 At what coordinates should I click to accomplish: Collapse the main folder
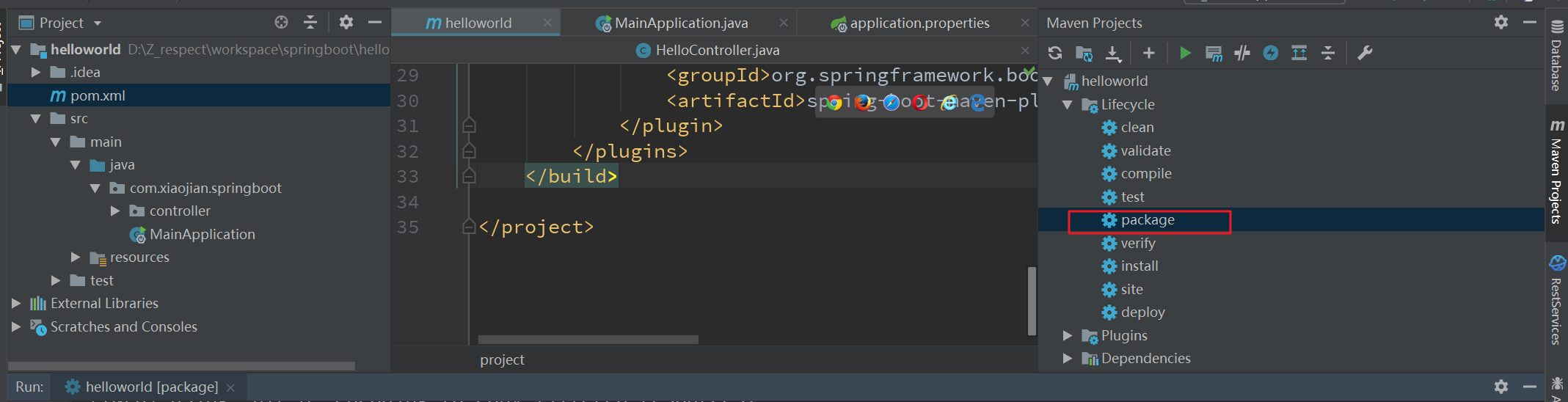pos(56,142)
